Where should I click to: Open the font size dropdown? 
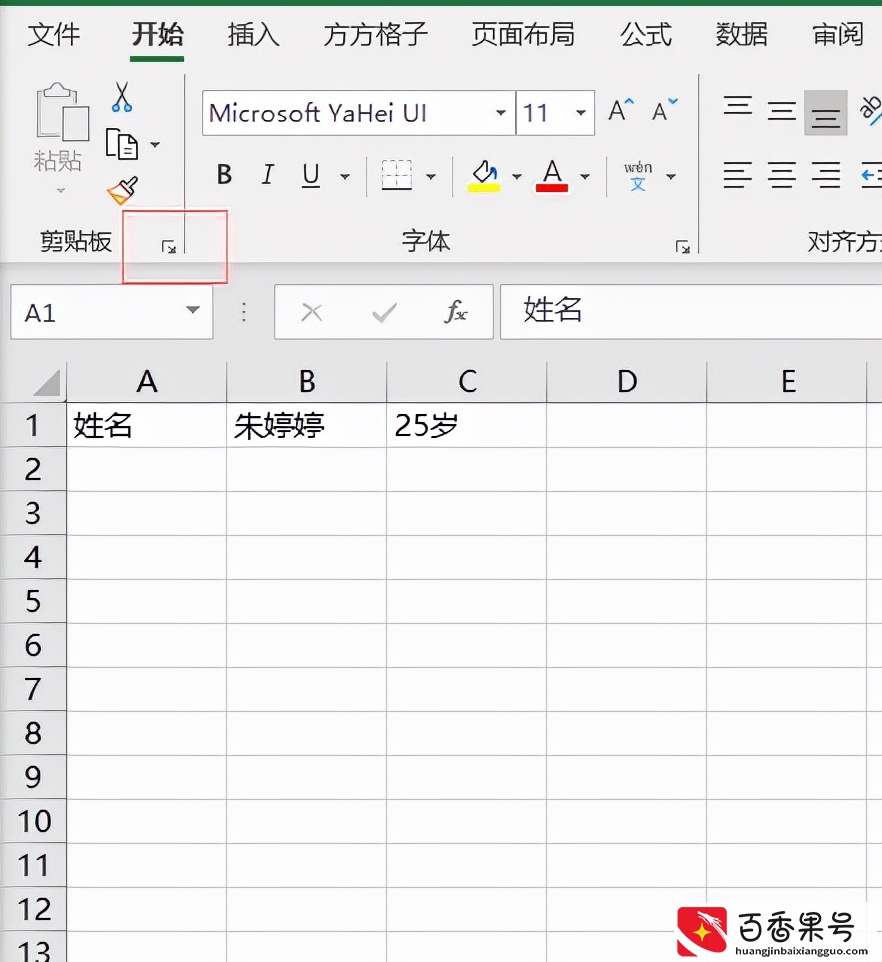[580, 112]
